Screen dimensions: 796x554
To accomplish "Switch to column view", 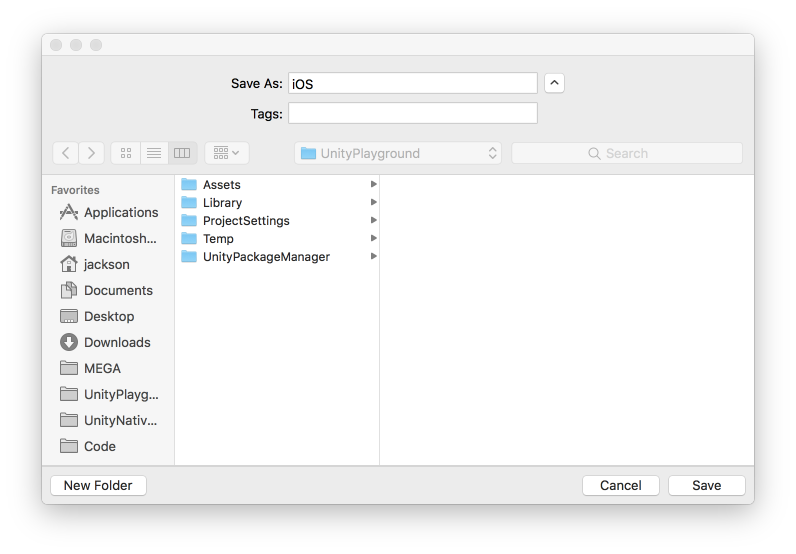I will coord(182,153).
